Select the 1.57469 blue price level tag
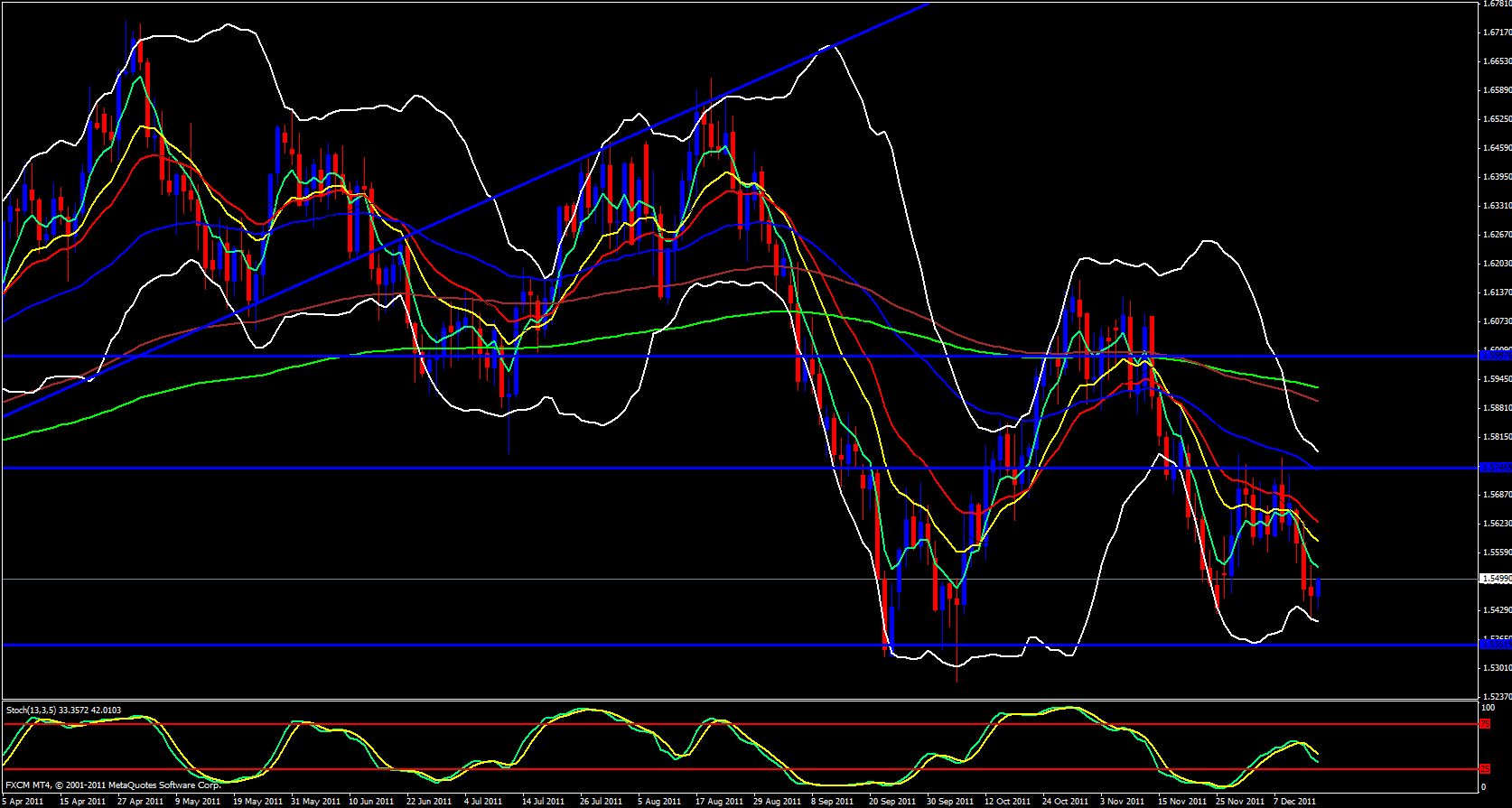 tap(1495, 468)
